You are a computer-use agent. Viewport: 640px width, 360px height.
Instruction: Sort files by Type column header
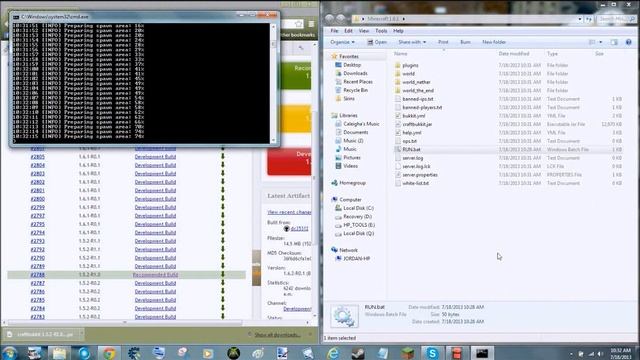[x=552, y=54]
